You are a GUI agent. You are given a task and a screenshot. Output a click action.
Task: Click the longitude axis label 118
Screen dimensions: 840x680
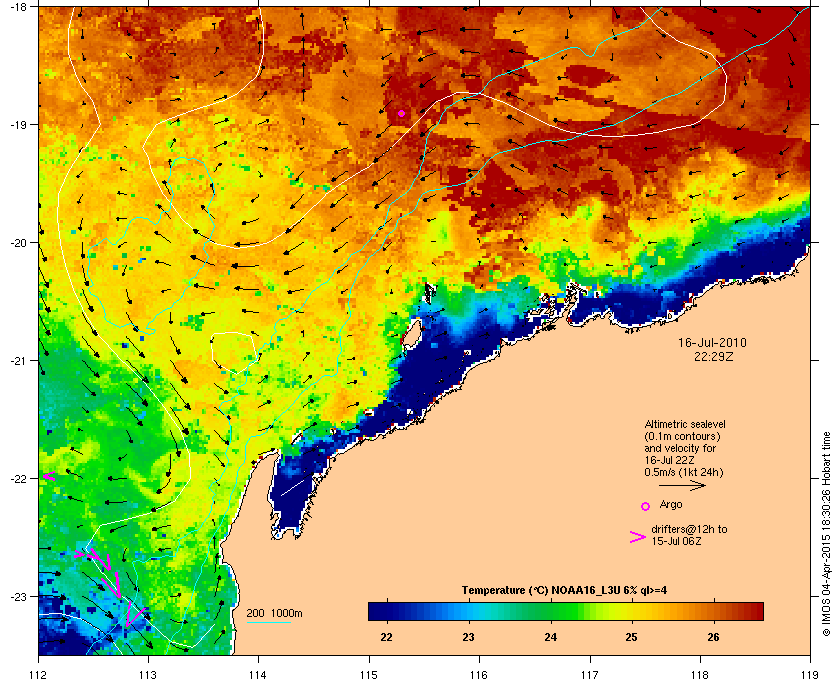[x=700, y=674]
